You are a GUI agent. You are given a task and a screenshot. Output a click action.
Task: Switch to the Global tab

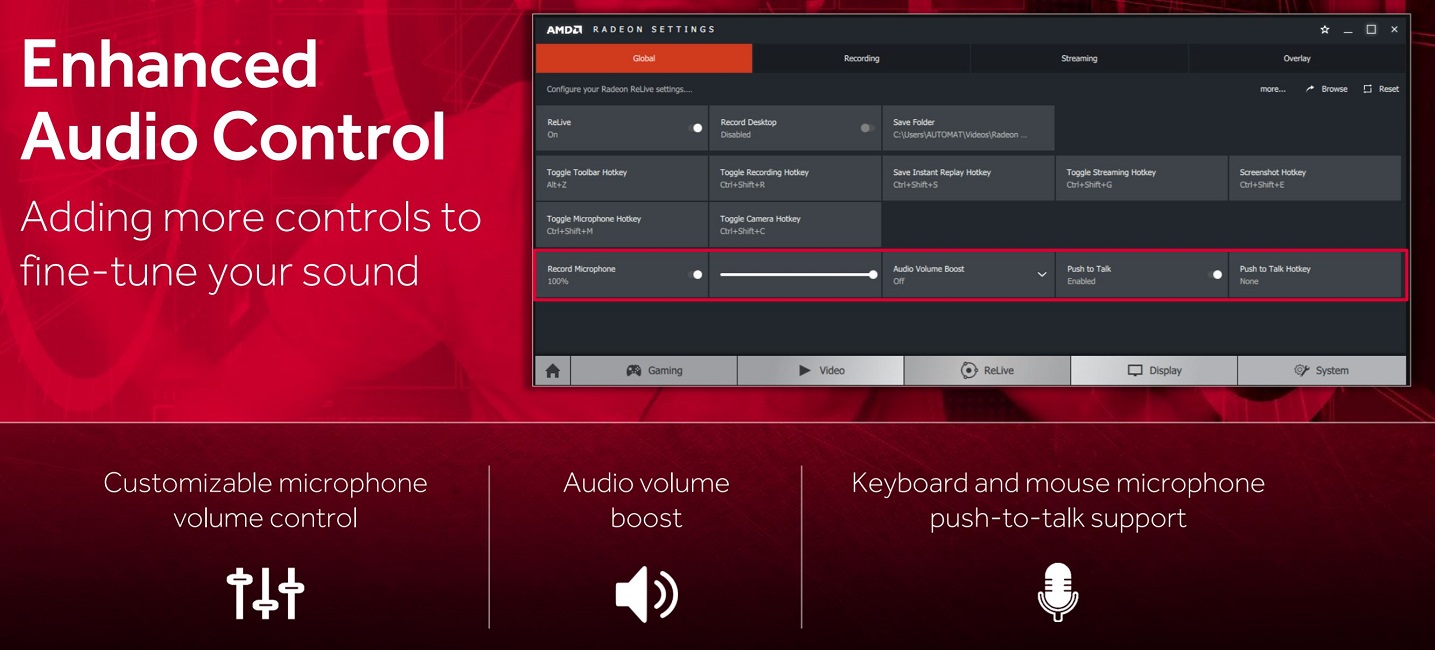tap(644, 58)
